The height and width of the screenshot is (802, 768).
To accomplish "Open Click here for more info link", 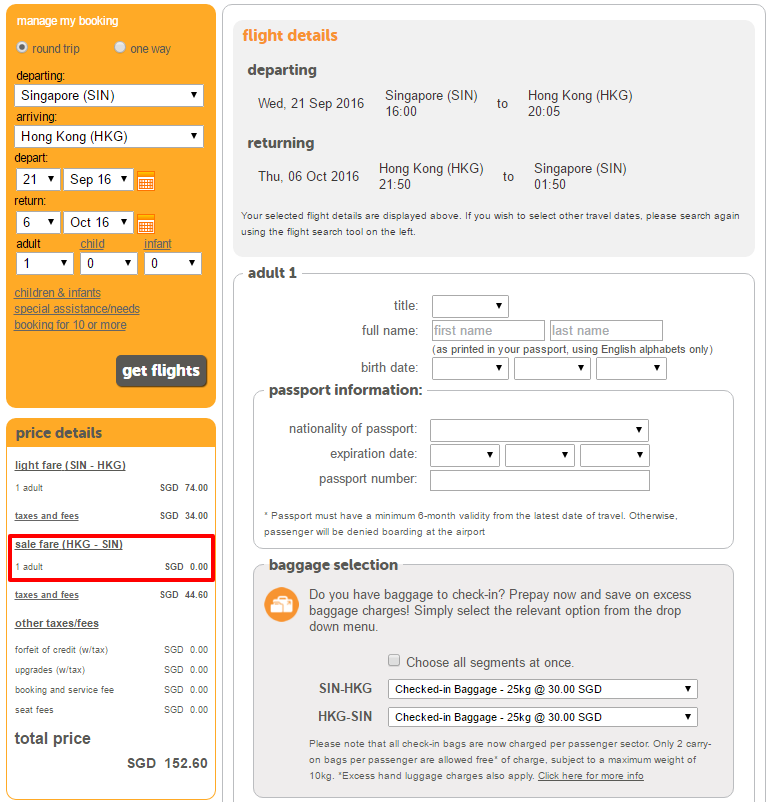I will 591,776.
